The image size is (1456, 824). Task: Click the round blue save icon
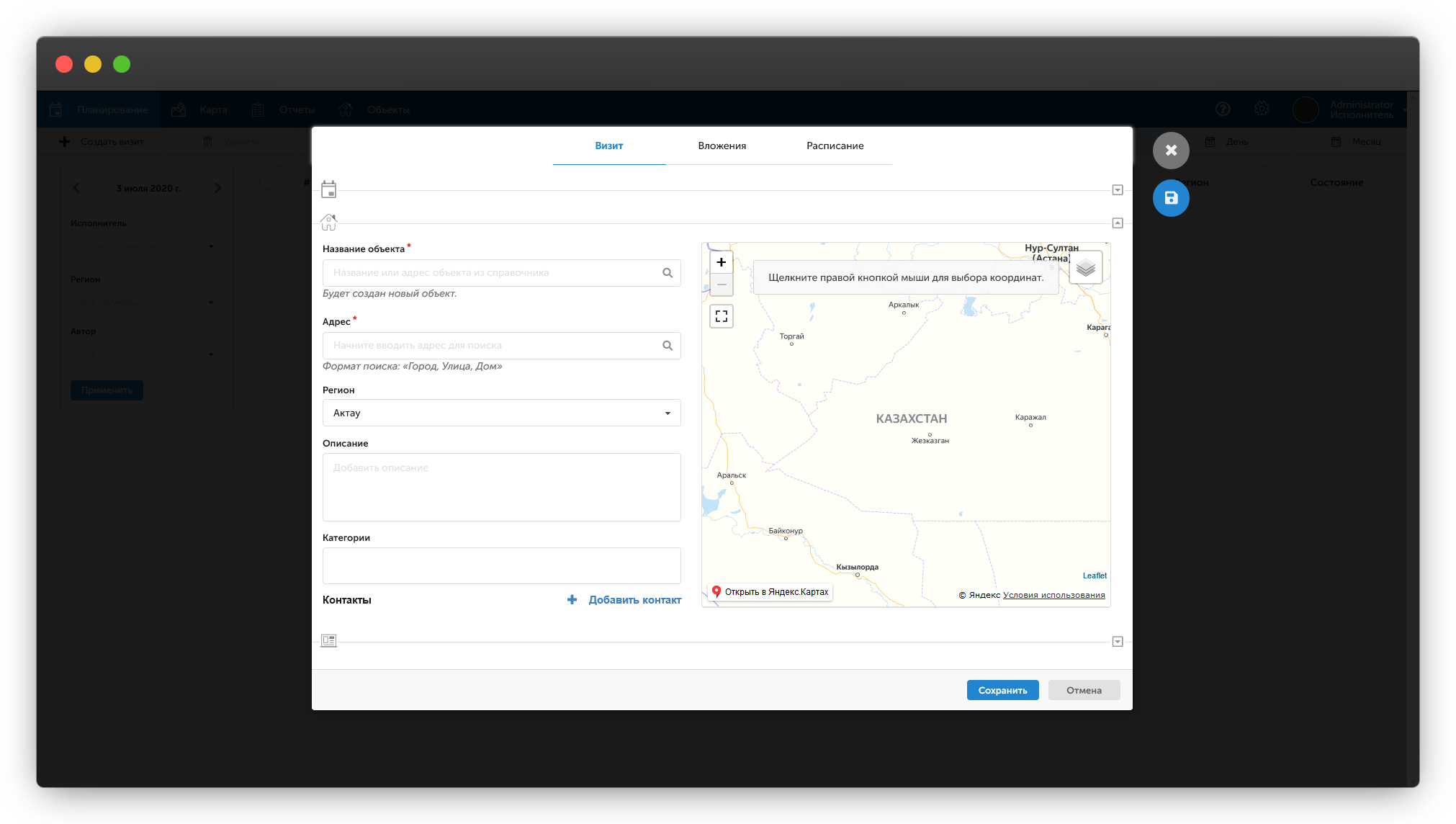(x=1171, y=198)
